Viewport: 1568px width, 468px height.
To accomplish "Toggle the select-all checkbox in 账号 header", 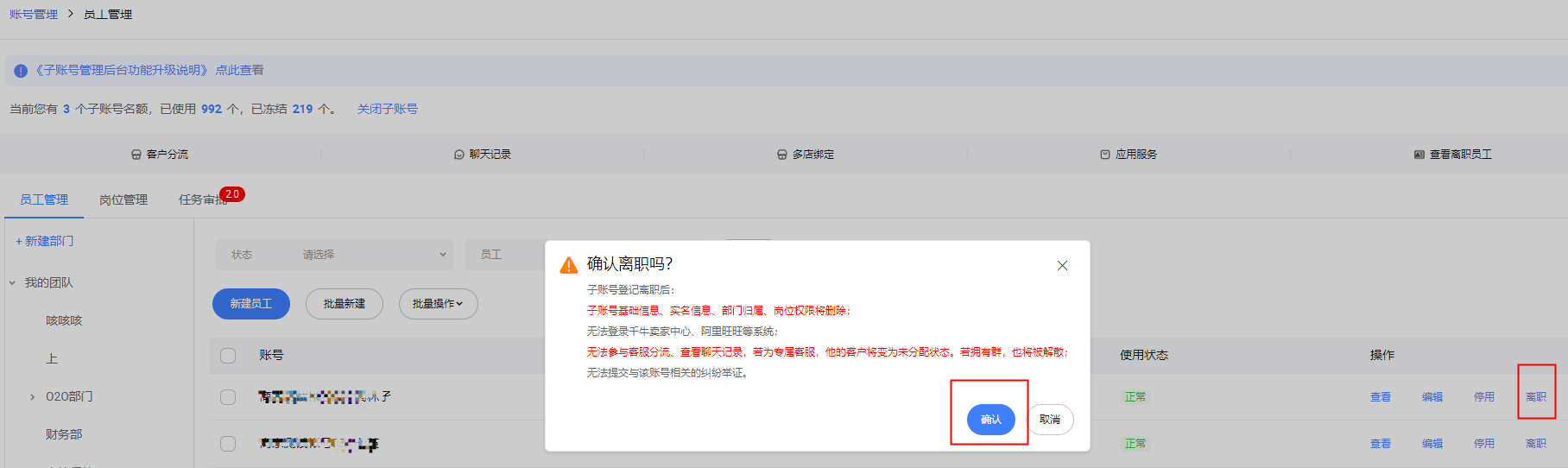I will [228, 356].
